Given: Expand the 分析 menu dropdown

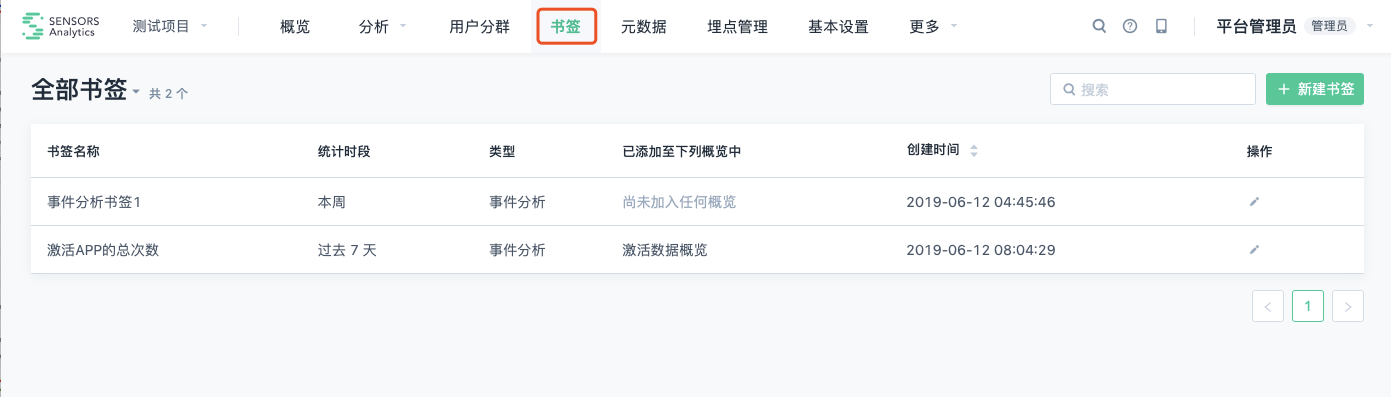Looking at the screenshot, I should pyautogui.click(x=382, y=27).
